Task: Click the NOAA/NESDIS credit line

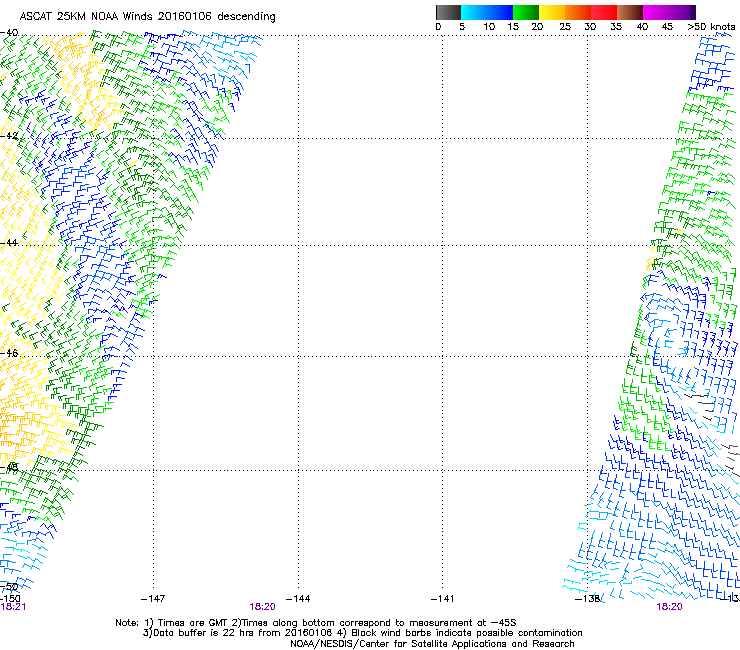Action: click(x=432, y=644)
